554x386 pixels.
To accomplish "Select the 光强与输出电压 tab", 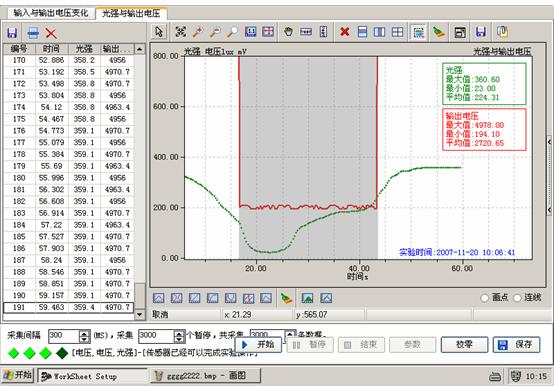I will pyautogui.click(x=131, y=13).
